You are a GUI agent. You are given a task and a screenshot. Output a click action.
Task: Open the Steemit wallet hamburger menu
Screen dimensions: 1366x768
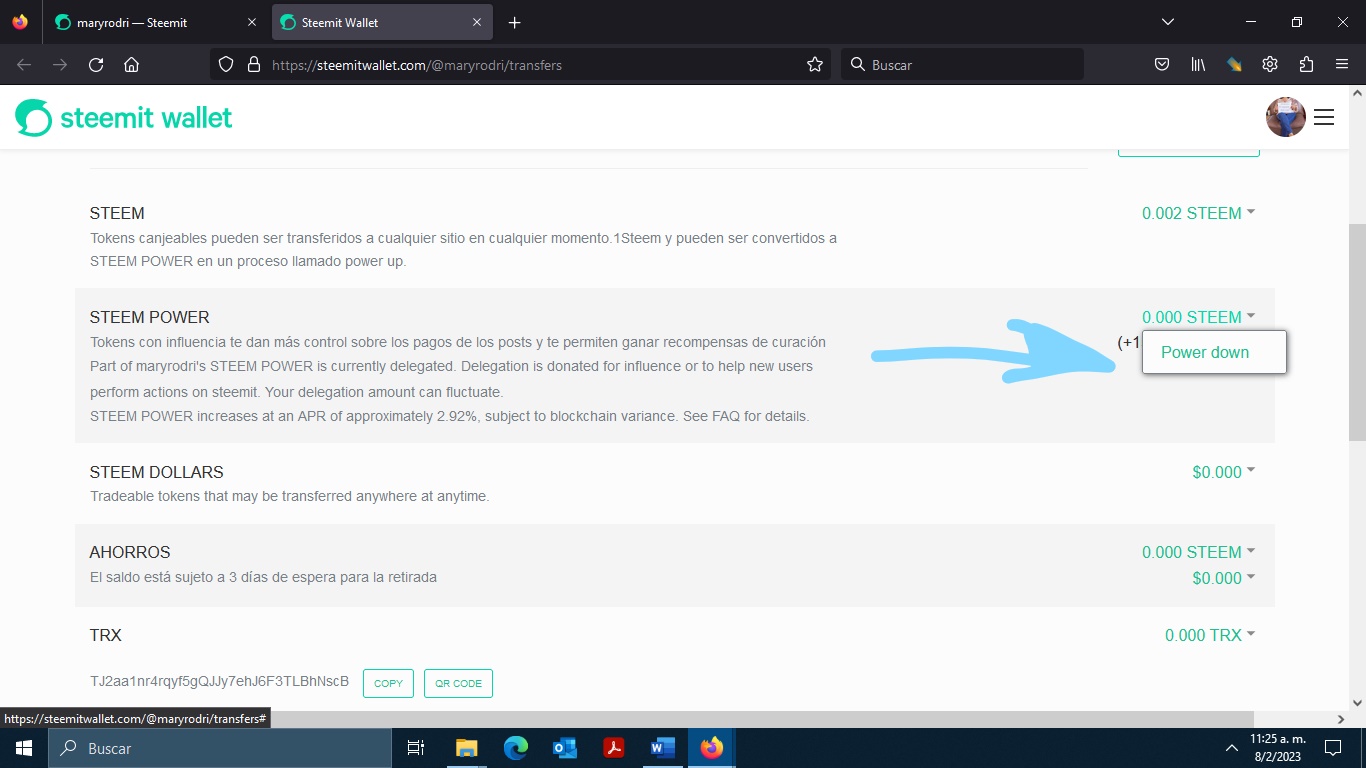1324,117
